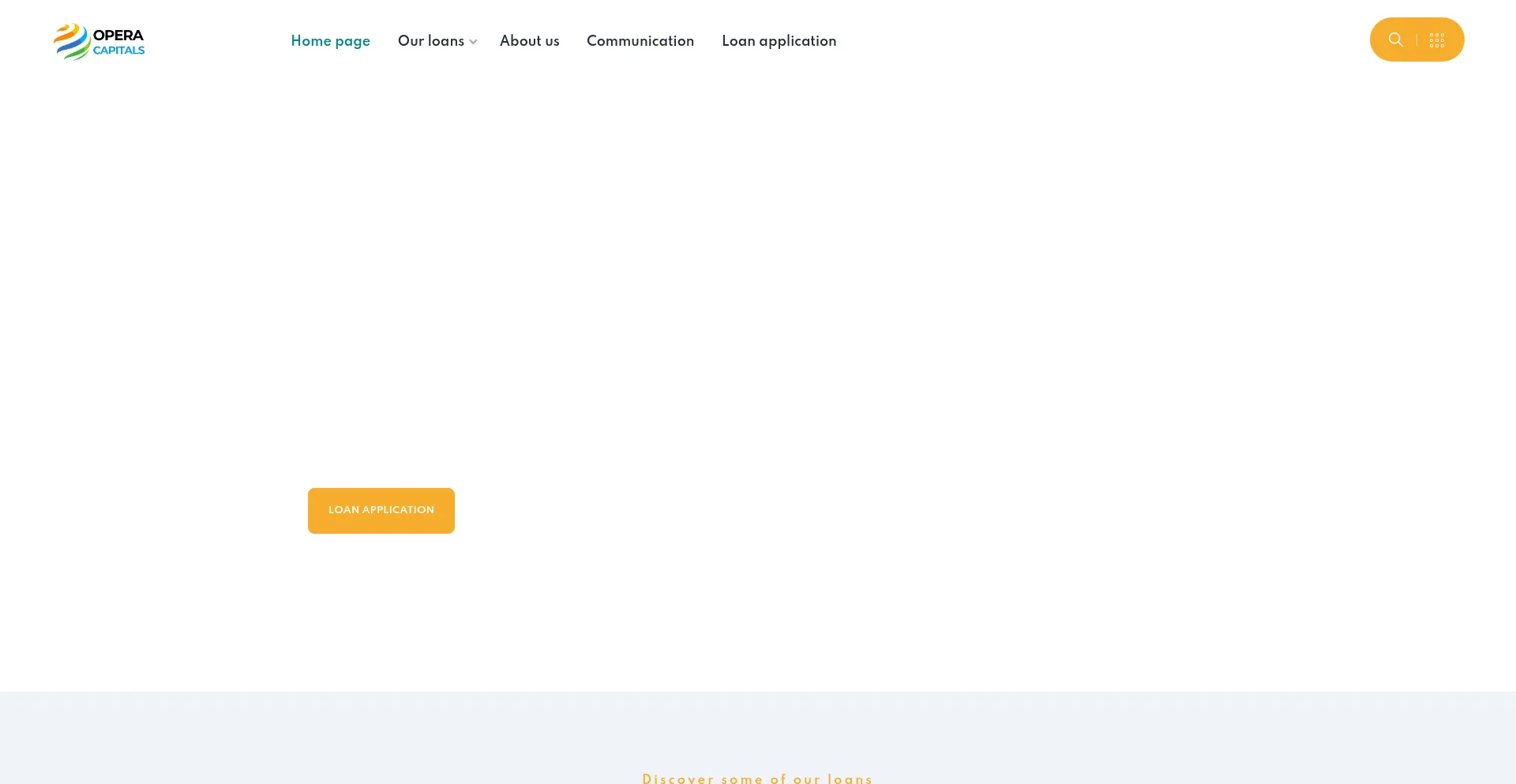Select Loan application in the top navigation

[779, 41]
